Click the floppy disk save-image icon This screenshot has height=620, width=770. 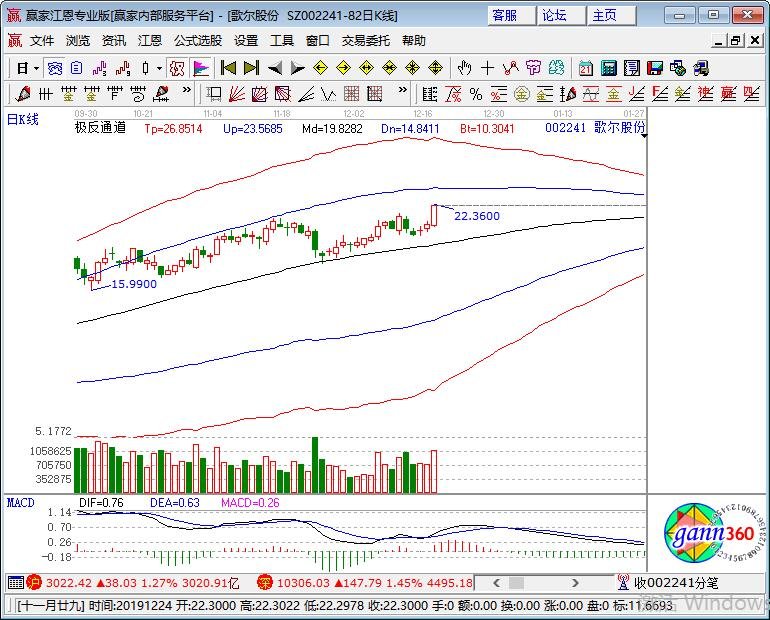[x=655, y=68]
